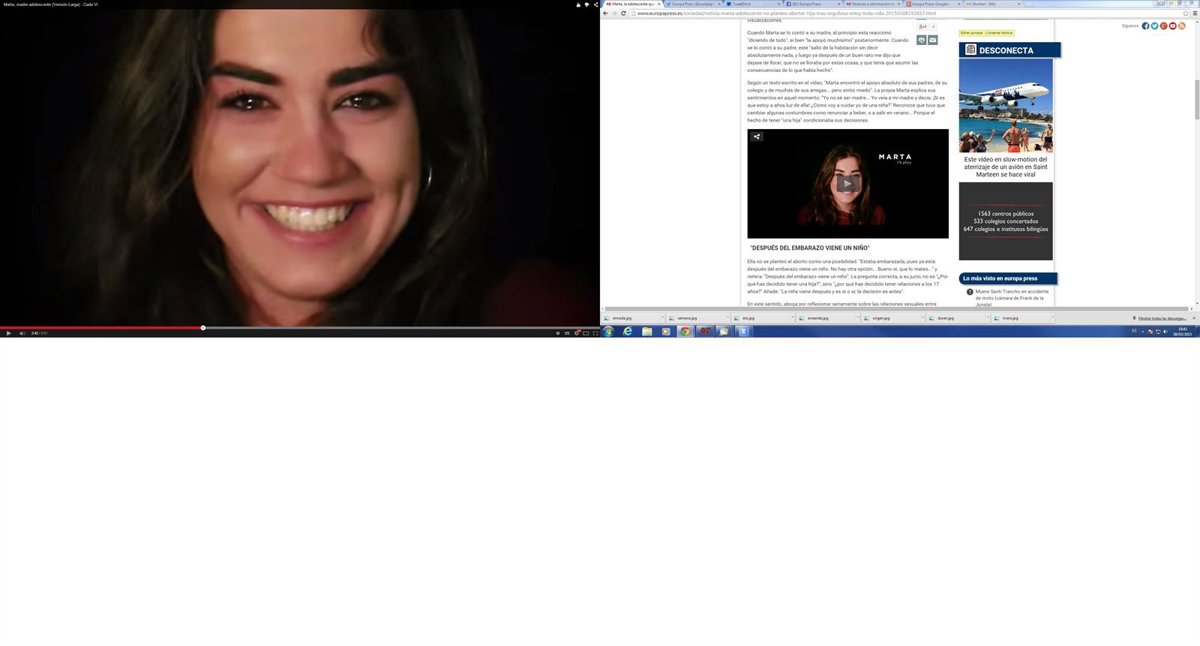Click the RSS feed icon
This screenshot has height=646, width=1200.
point(1181,25)
